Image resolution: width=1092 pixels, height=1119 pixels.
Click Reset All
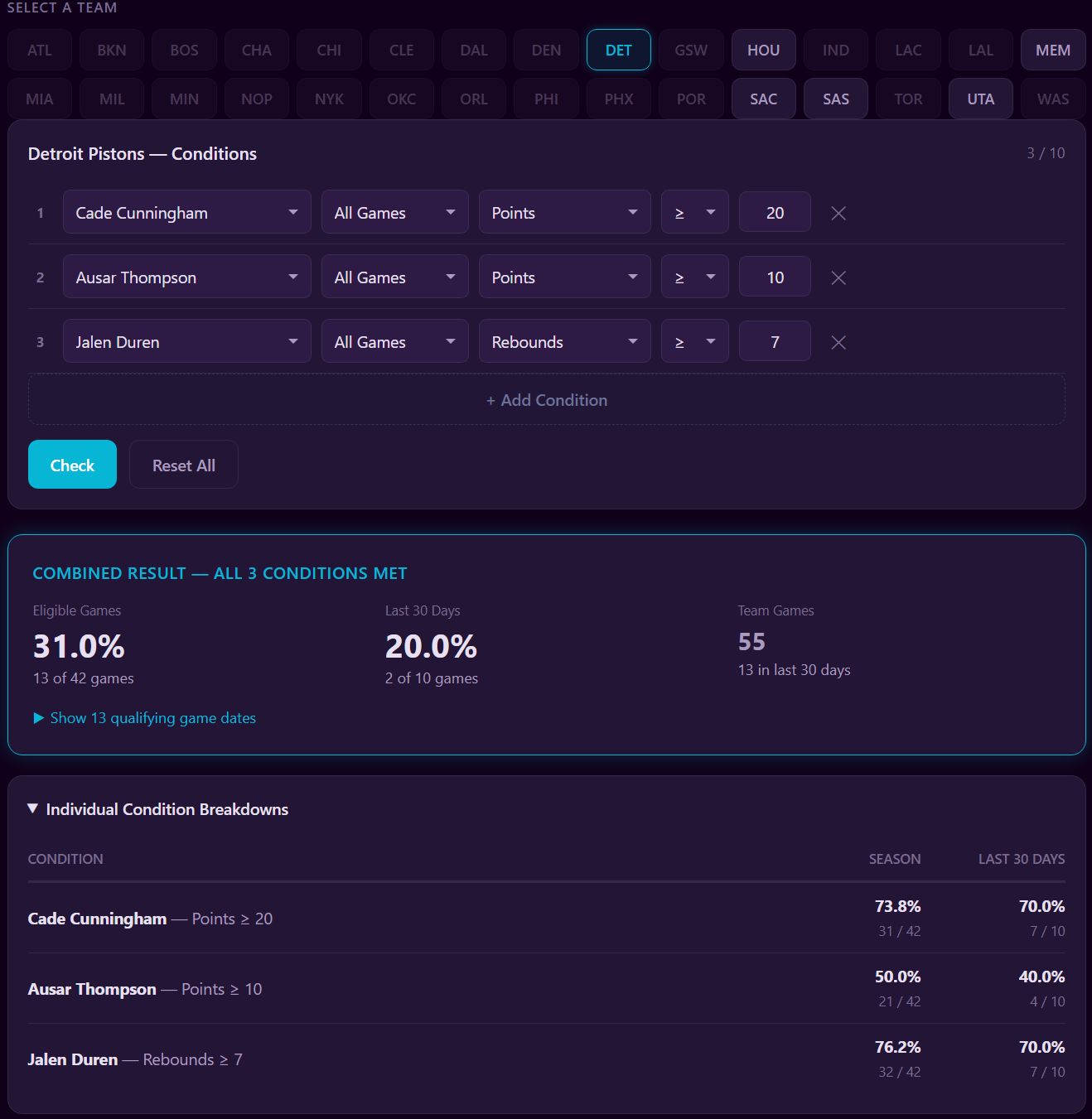tap(184, 465)
